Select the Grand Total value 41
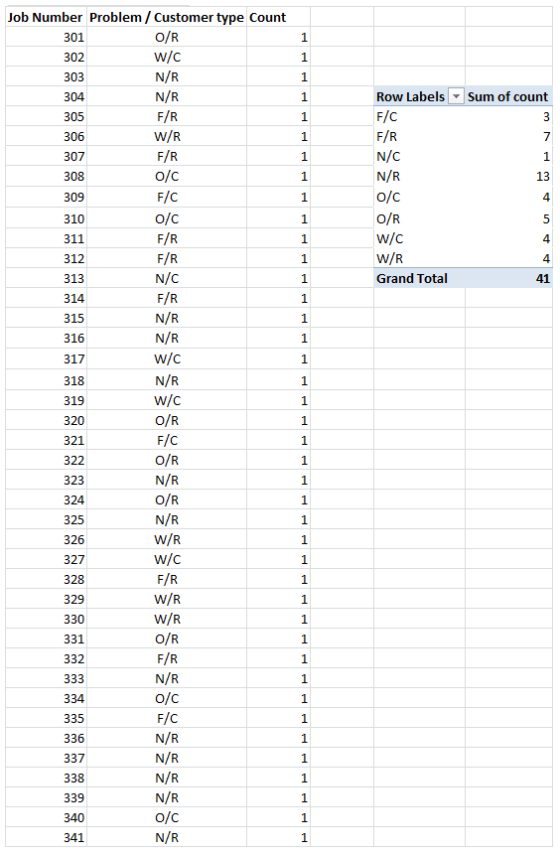Screen dimensions: 560x853 509,279
